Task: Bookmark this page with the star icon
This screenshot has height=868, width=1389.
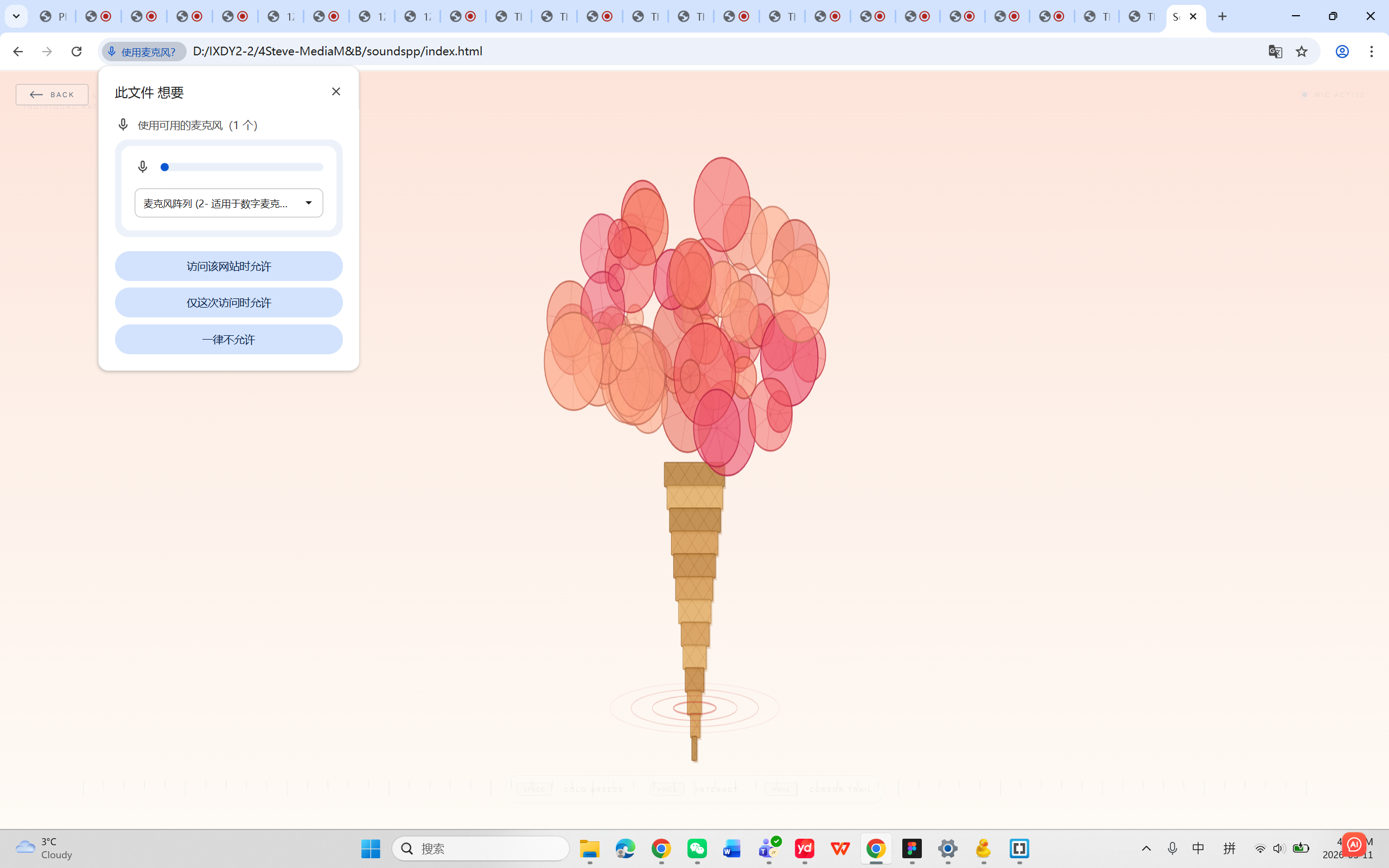Action: tap(1301, 51)
